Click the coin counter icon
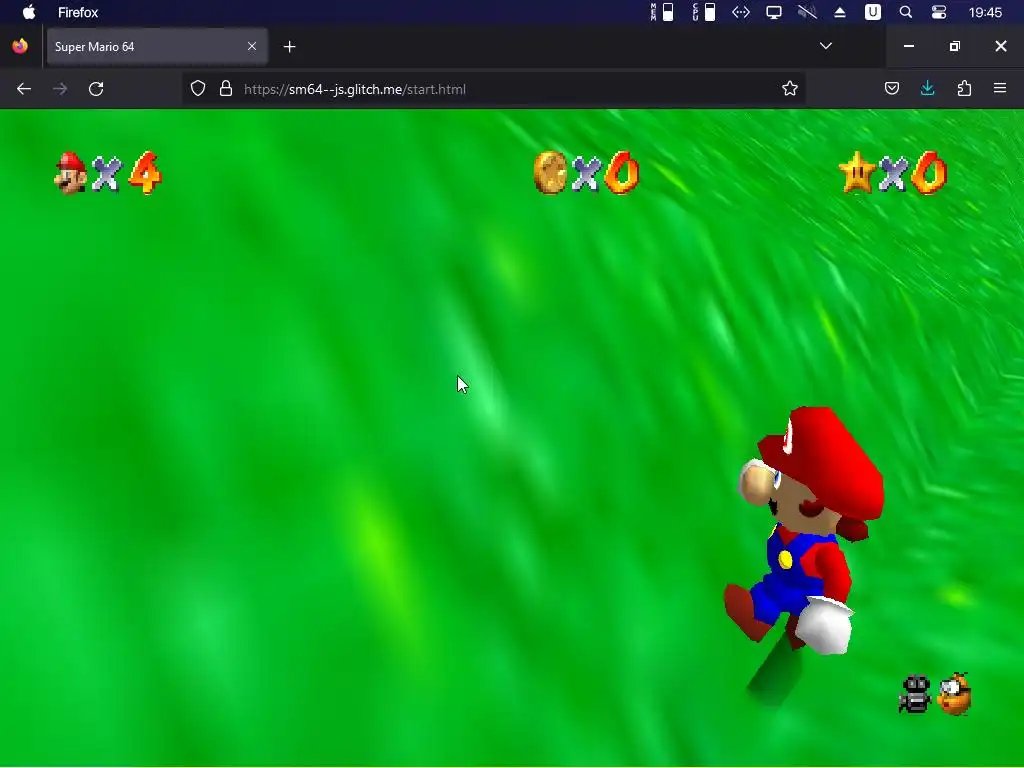1024x768 pixels. pos(550,173)
